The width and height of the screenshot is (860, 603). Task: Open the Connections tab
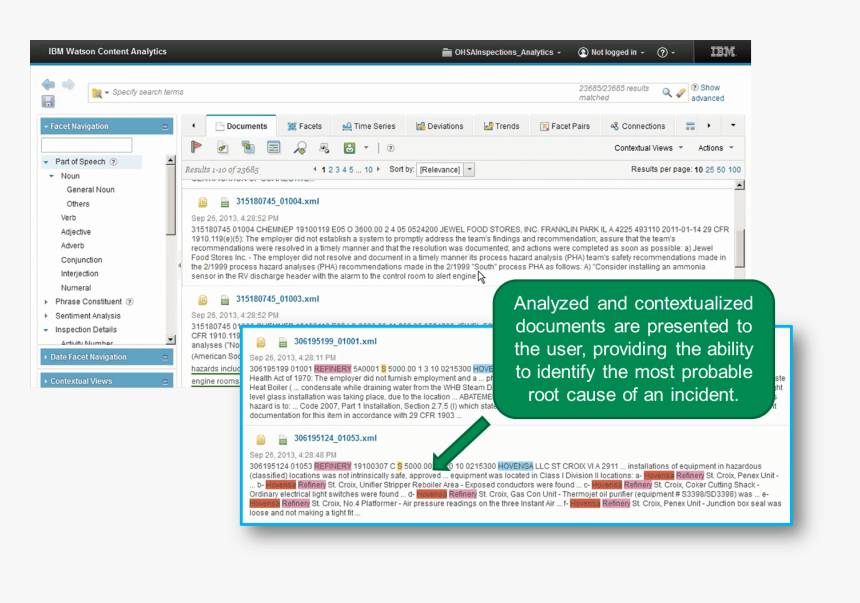coord(638,126)
